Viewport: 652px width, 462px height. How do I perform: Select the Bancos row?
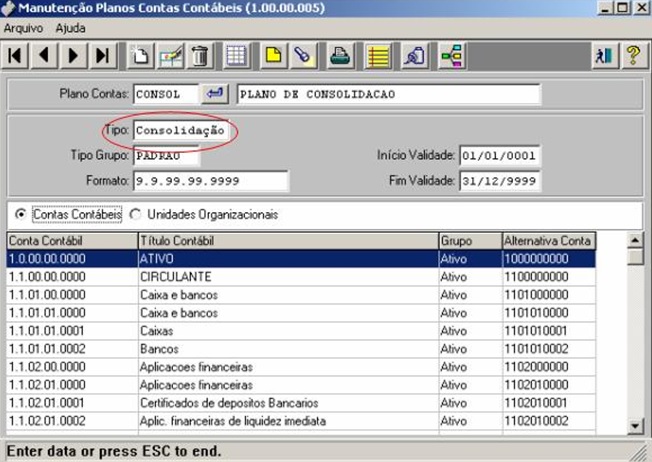click(x=301, y=348)
